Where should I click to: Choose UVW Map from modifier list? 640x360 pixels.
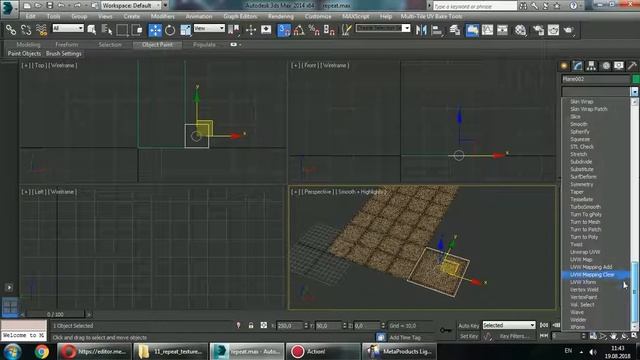(581, 260)
